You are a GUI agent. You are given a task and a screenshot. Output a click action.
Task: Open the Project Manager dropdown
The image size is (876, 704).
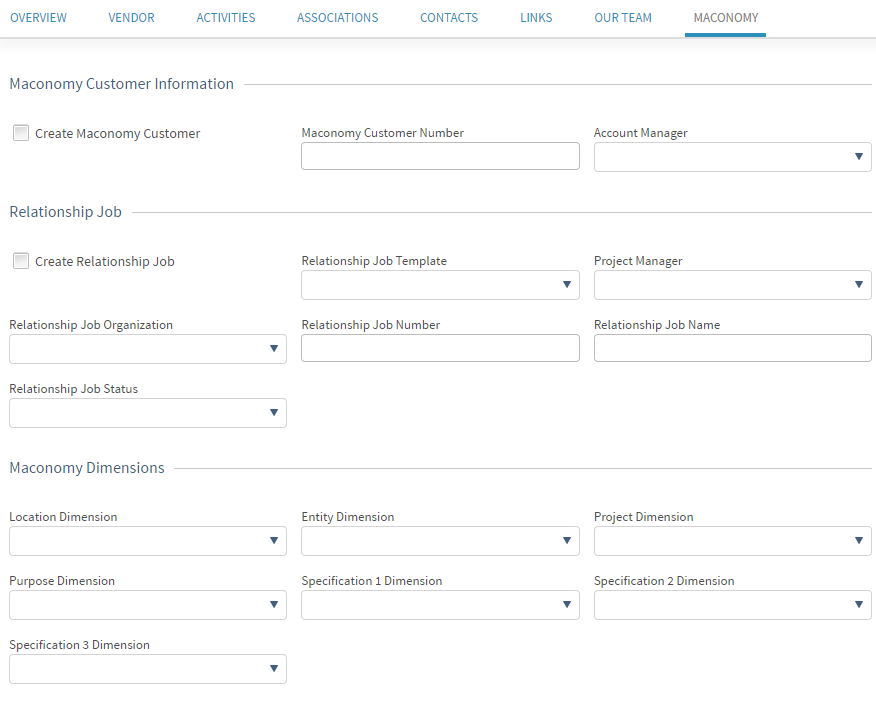coord(732,285)
